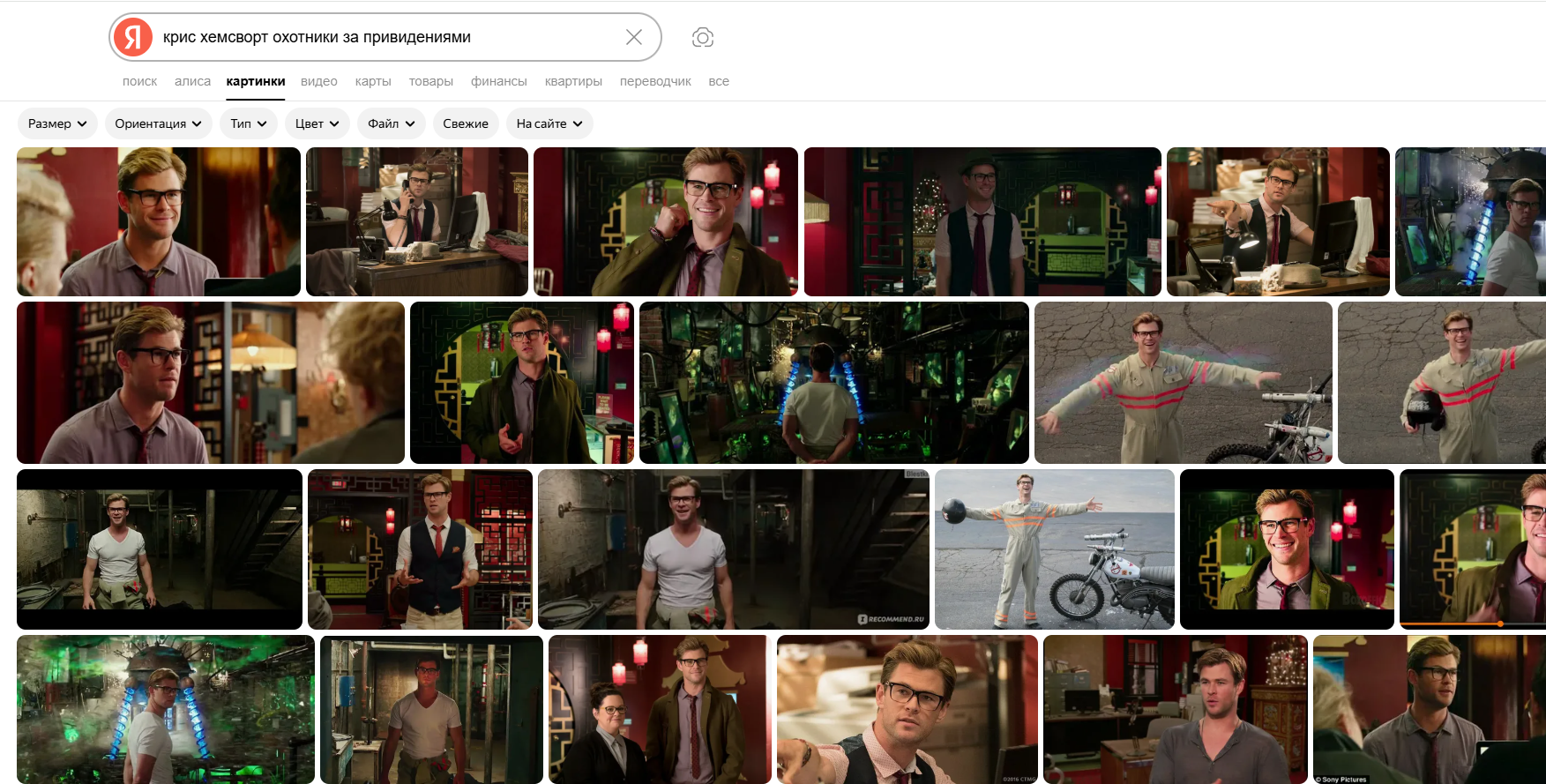Open wide thumbnail of man wearing hat and vest
The width and height of the screenshot is (1546, 784).
point(982,221)
